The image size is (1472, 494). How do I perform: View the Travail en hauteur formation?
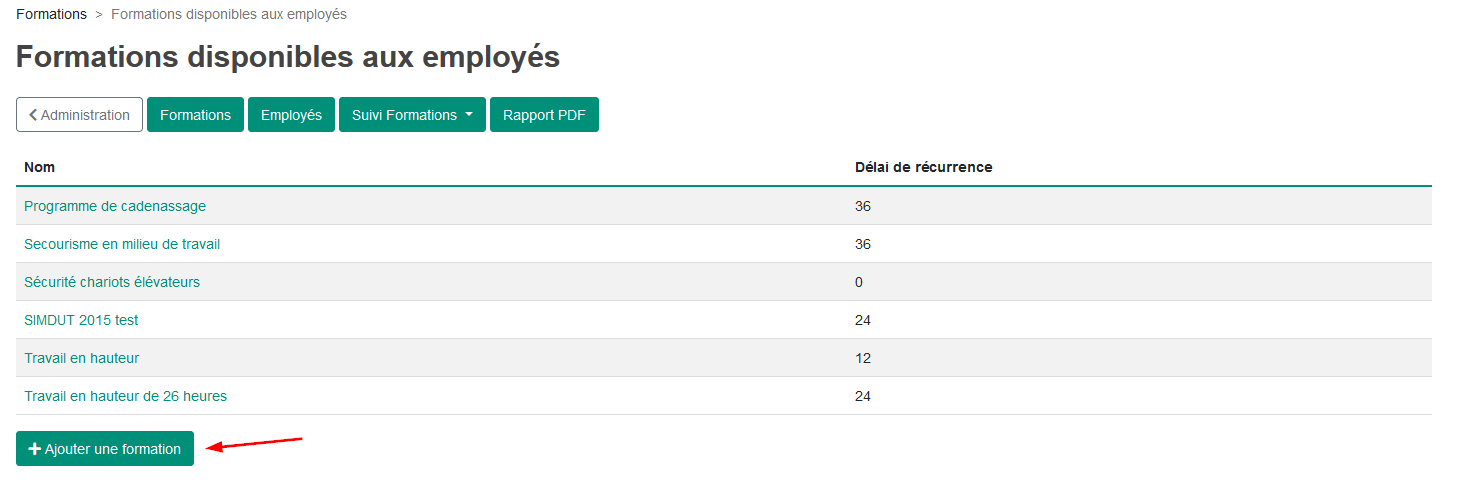point(82,358)
